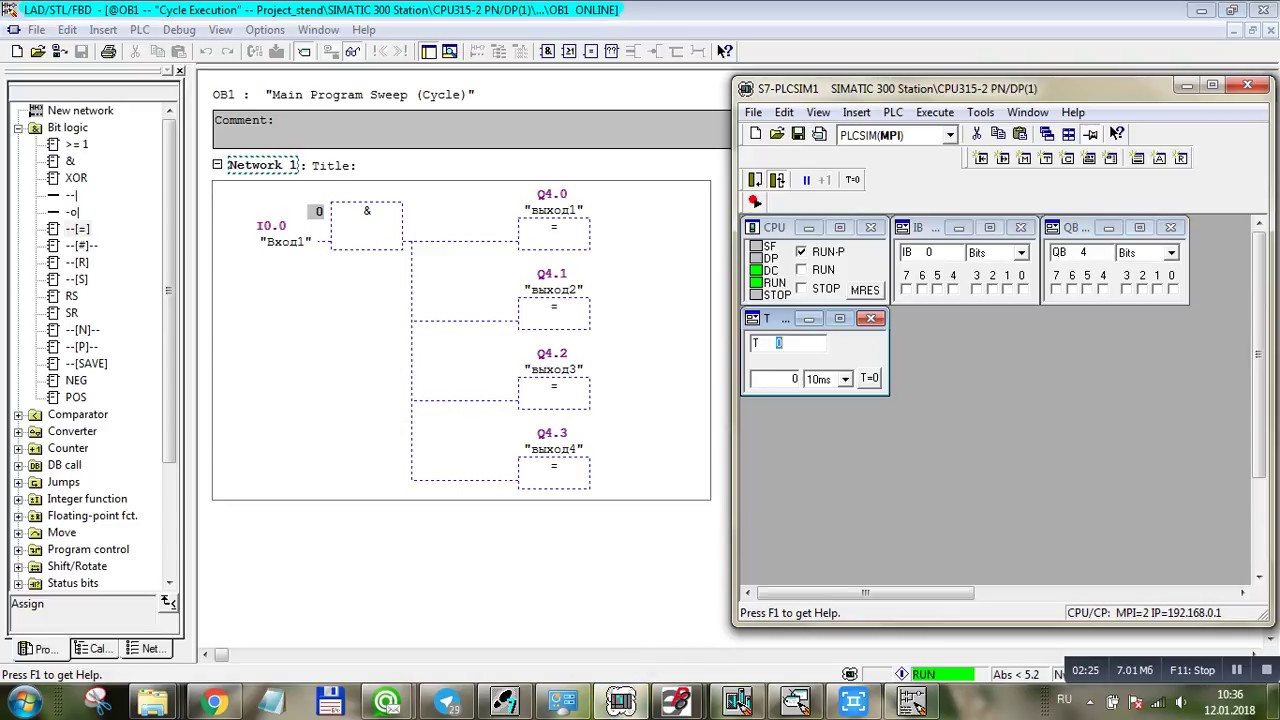Viewport: 1280px width, 720px height.
Task: Expand the Converter folder
Action: pyautogui.click(x=18, y=432)
